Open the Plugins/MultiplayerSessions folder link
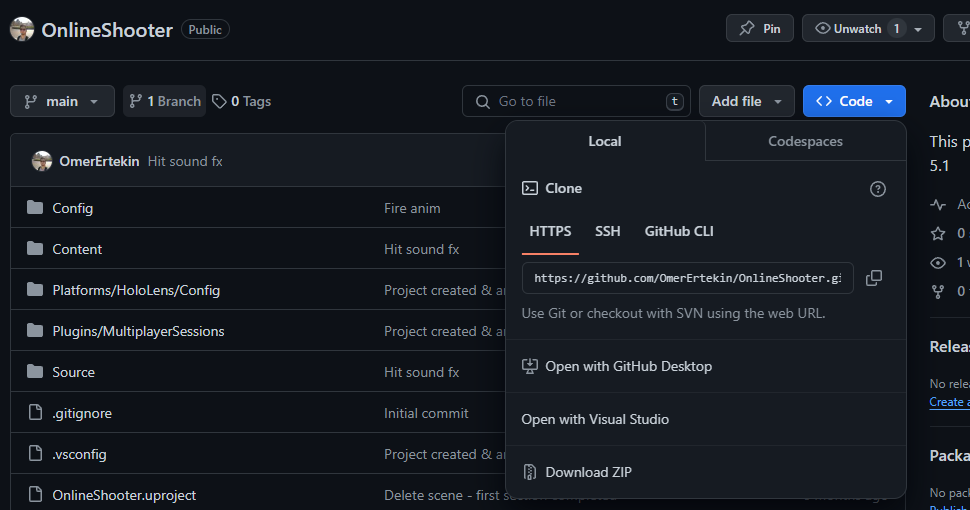This screenshot has height=510, width=970. tap(138, 331)
